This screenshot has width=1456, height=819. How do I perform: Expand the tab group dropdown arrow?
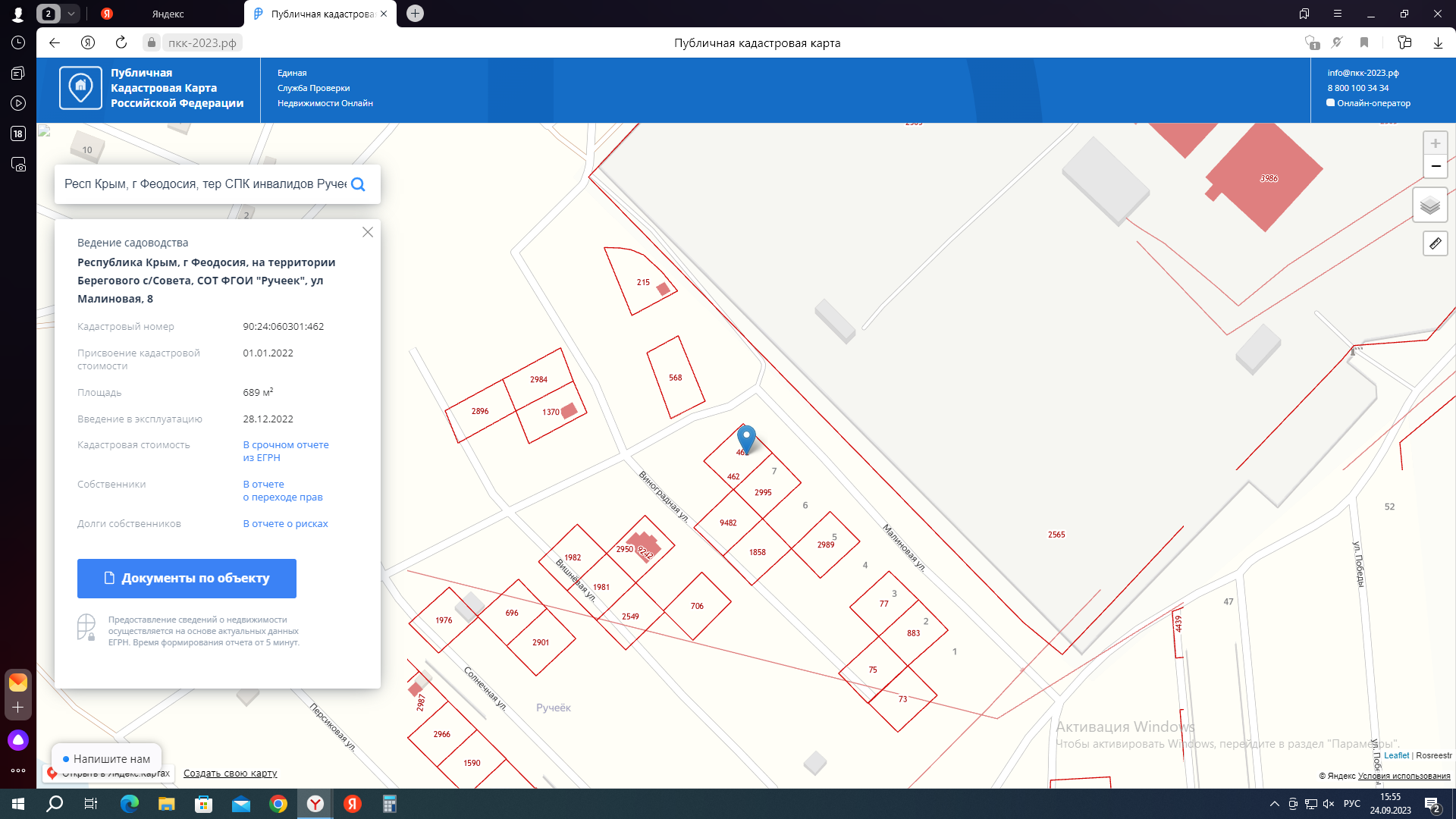(x=71, y=14)
